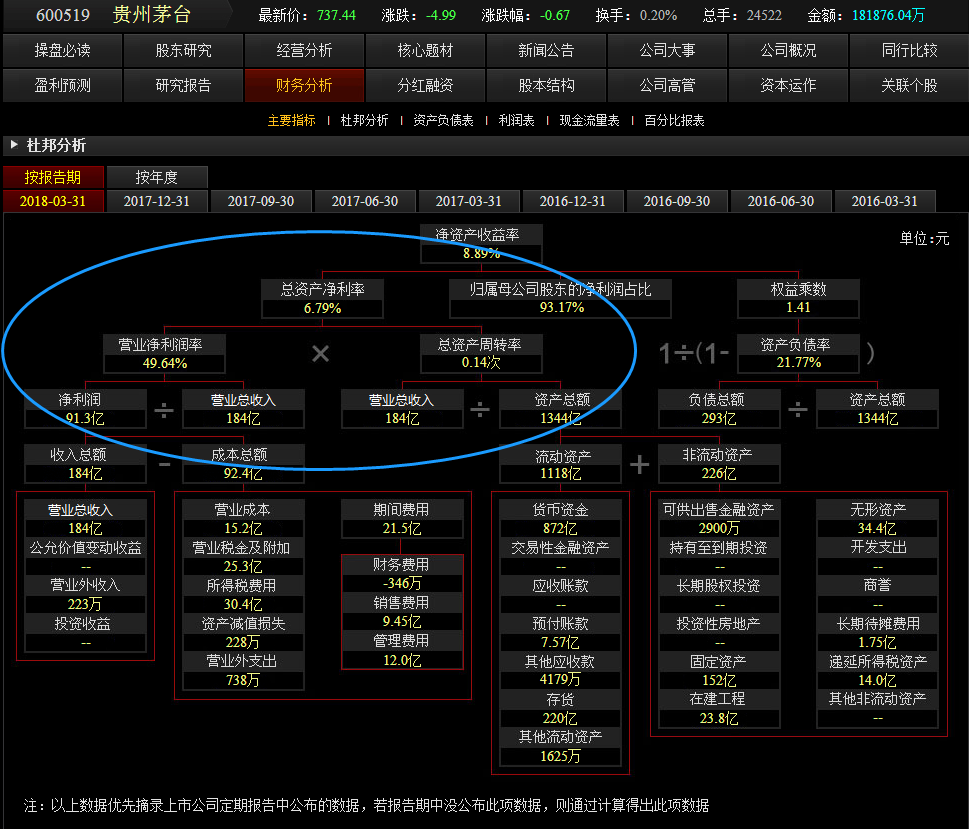Image resolution: width=969 pixels, height=829 pixels.
Task: Click the 总资产周转率 0.14次 box
Action: point(481,354)
